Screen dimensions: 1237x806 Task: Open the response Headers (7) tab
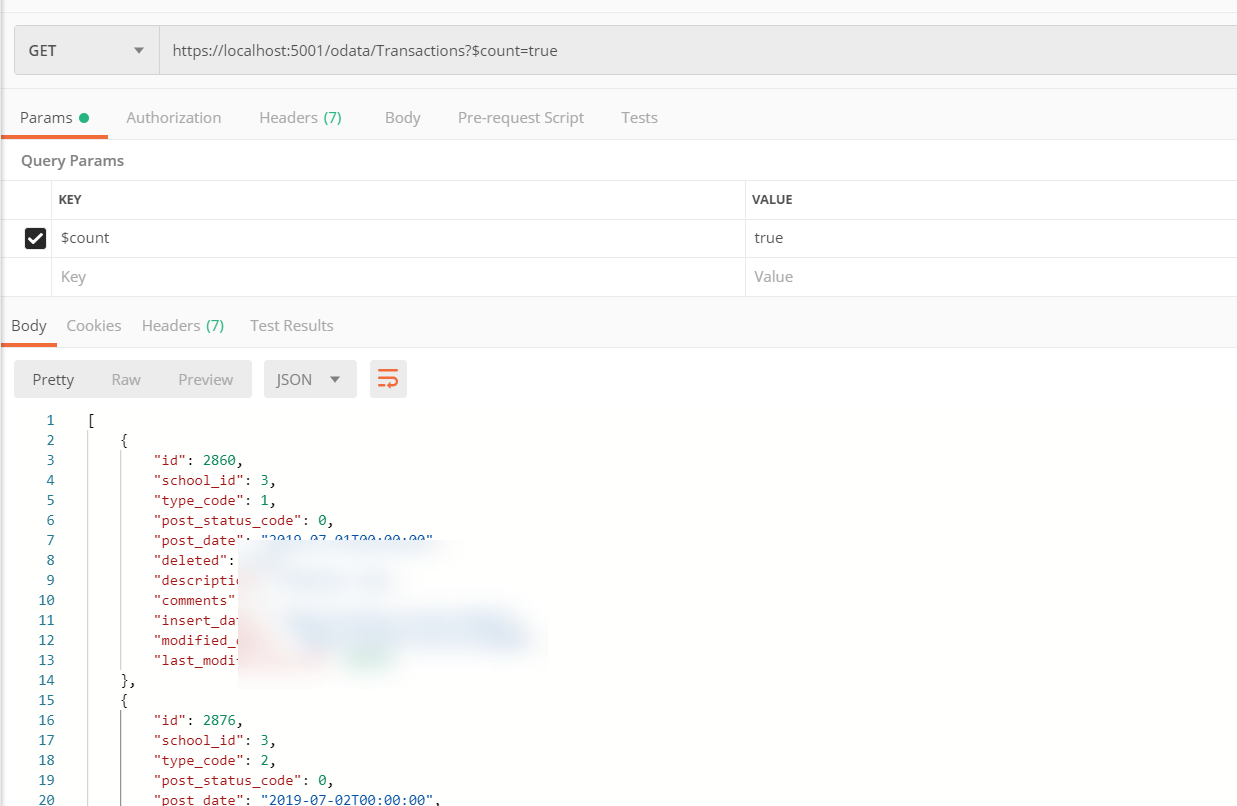pos(182,325)
